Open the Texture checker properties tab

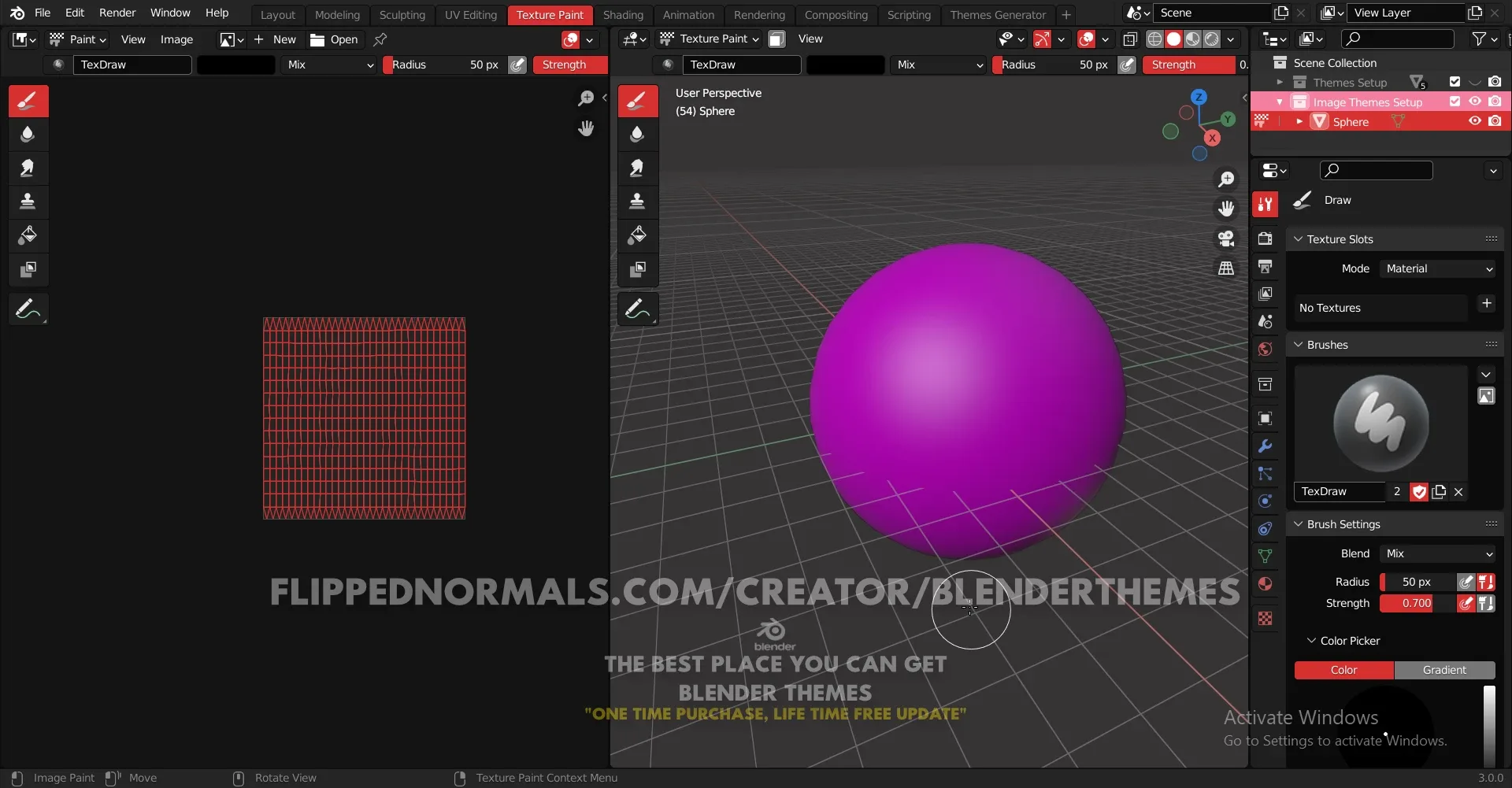click(1266, 619)
